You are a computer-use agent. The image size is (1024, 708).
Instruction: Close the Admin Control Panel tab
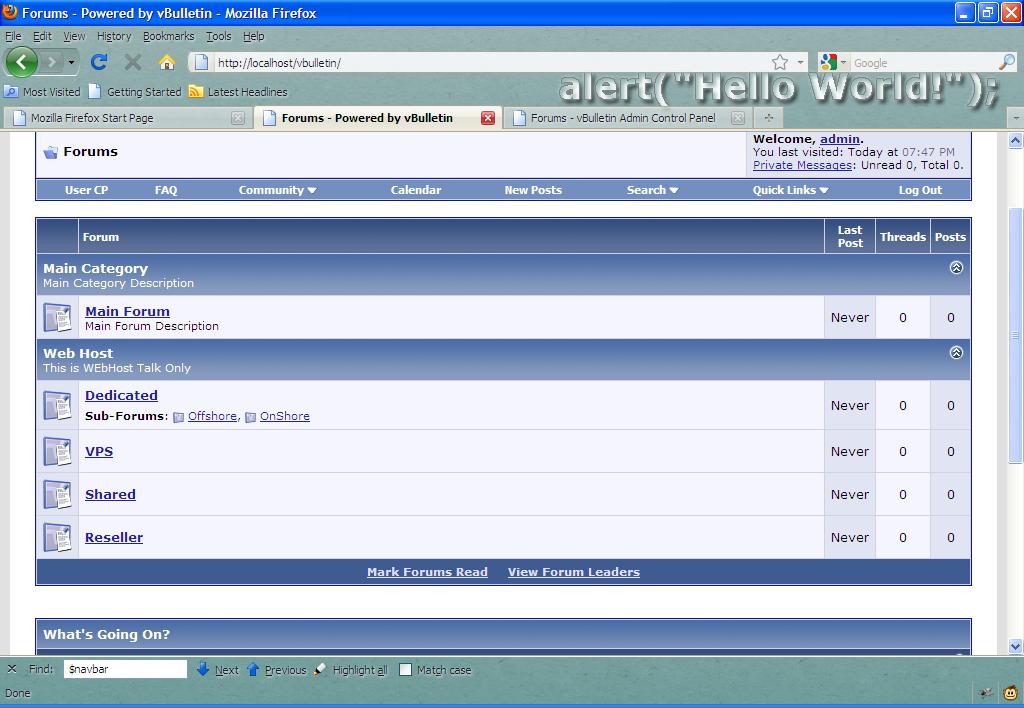pos(738,118)
